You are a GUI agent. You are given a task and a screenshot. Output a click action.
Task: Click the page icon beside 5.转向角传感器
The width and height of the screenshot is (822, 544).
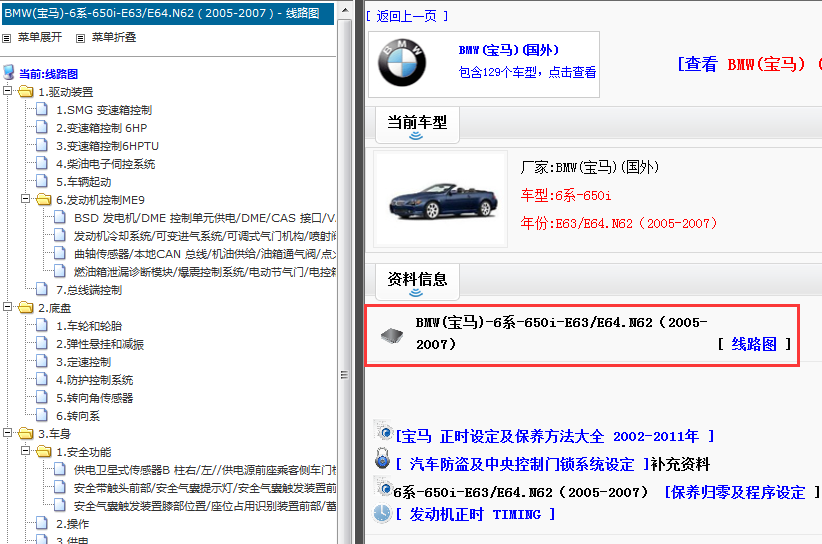click(x=42, y=397)
